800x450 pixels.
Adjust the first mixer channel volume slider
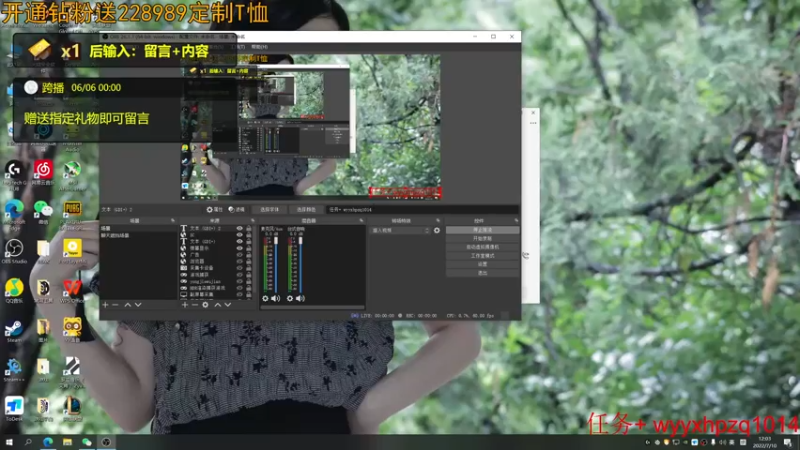(x=276, y=264)
